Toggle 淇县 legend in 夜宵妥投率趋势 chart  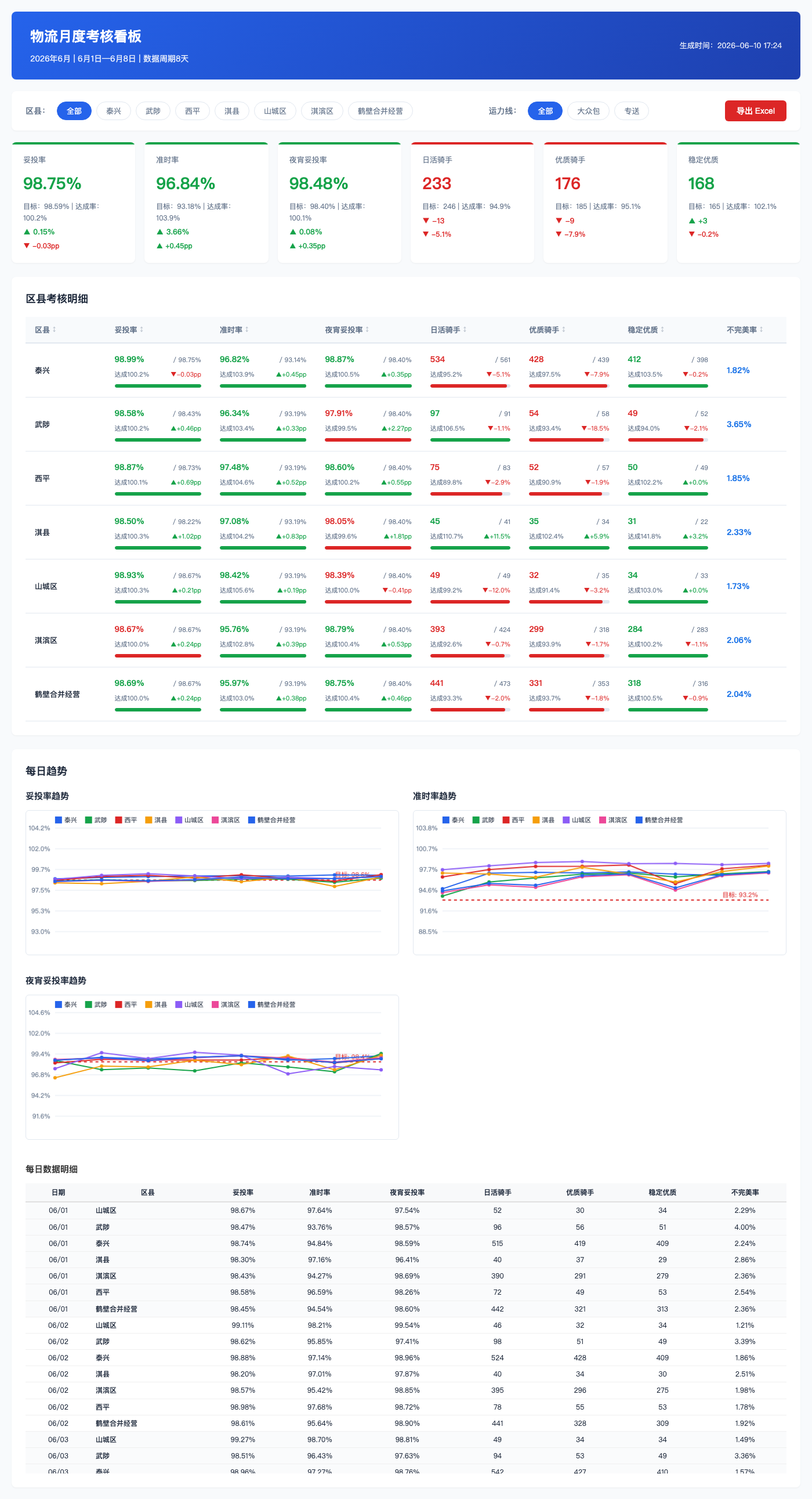click(156, 1005)
